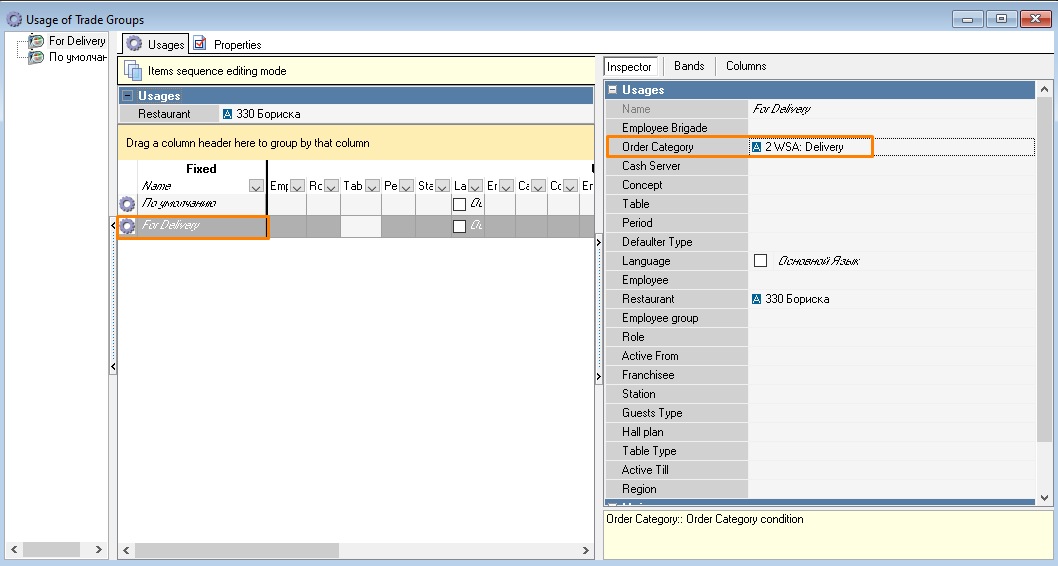Click the inspector scroll down arrow
The width and height of the screenshot is (1058, 566).
[1044, 498]
